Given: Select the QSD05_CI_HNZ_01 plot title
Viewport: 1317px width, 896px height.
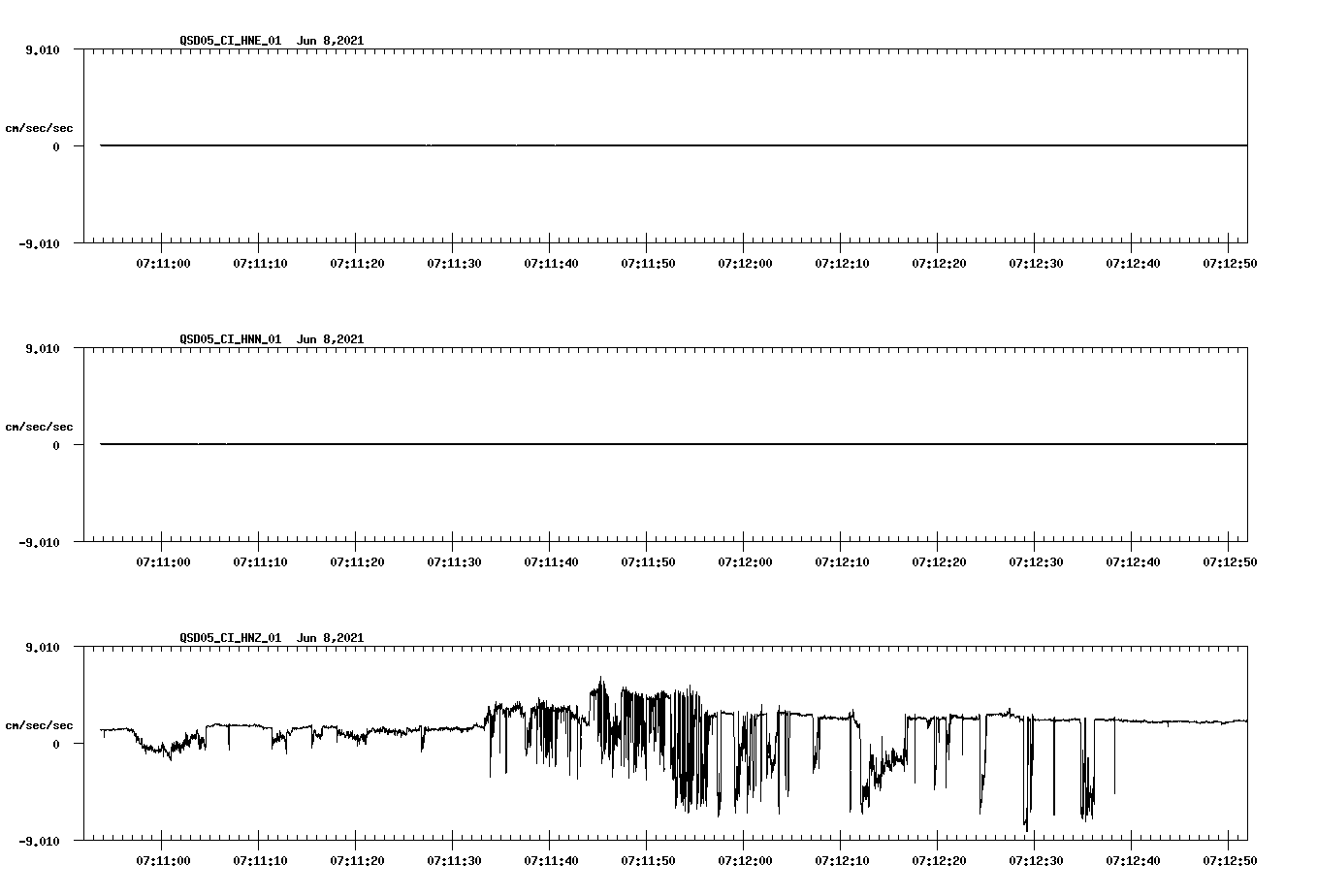Looking at the screenshot, I should pyautogui.click(x=230, y=638).
